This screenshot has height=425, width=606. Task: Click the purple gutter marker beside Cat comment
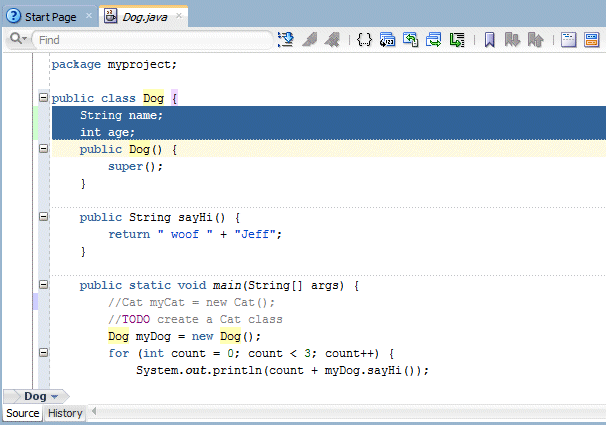(36, 301)
